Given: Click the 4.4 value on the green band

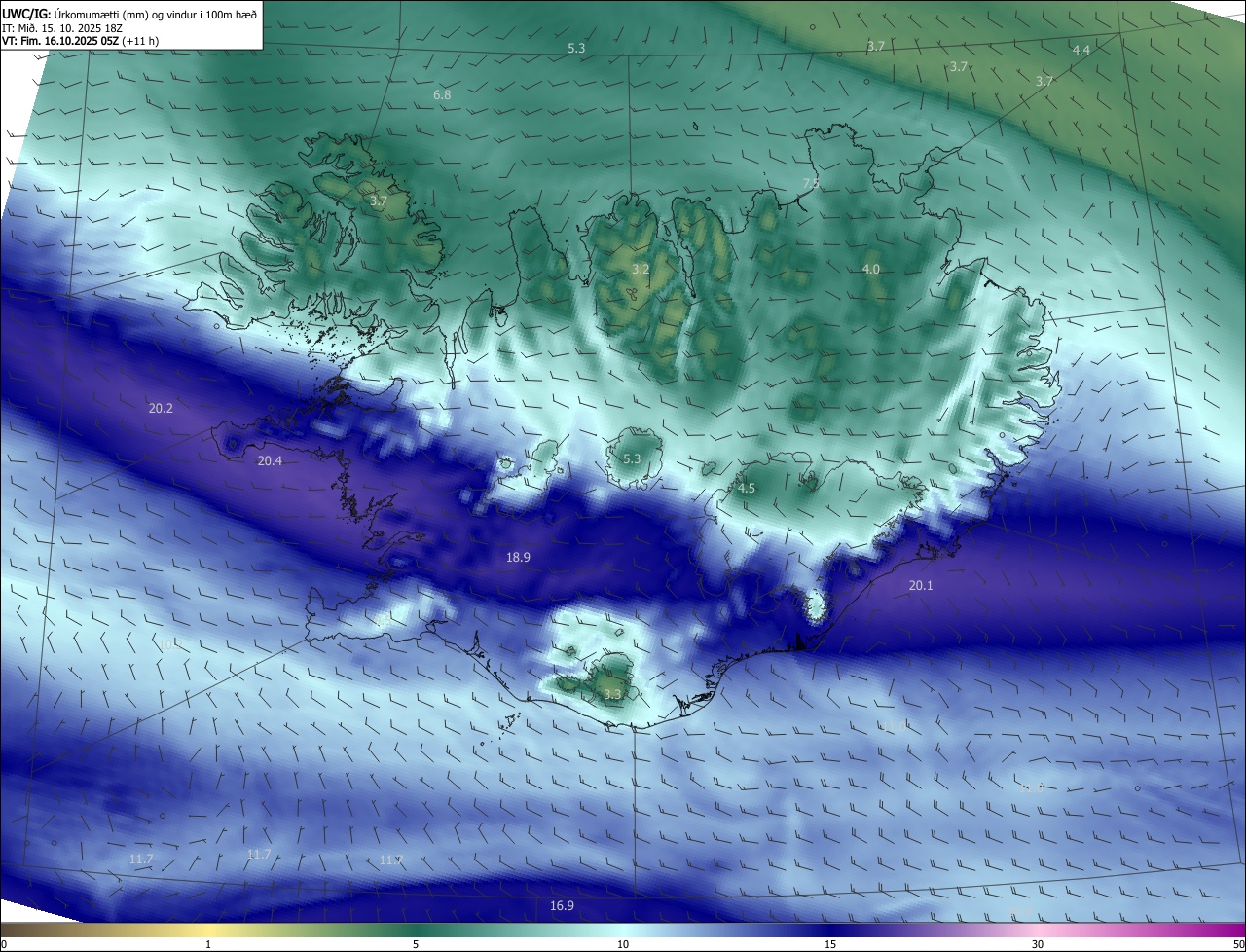Looking at the screenshot, I should [1081, 50].
